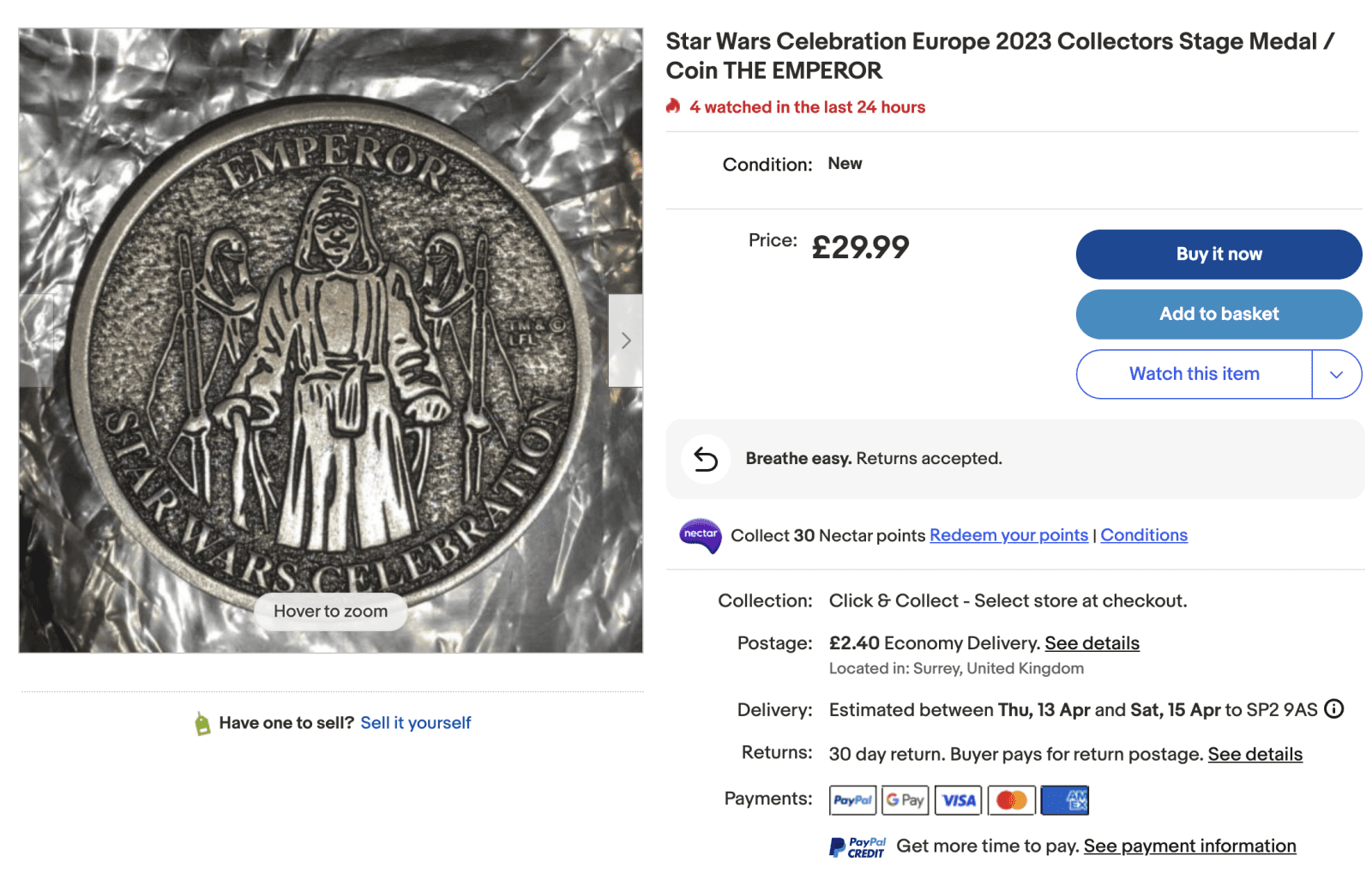The height and width of the screenshot is (892, 1372).
Task: Follow the Sell it yourself link
Action: pos(416,723)
